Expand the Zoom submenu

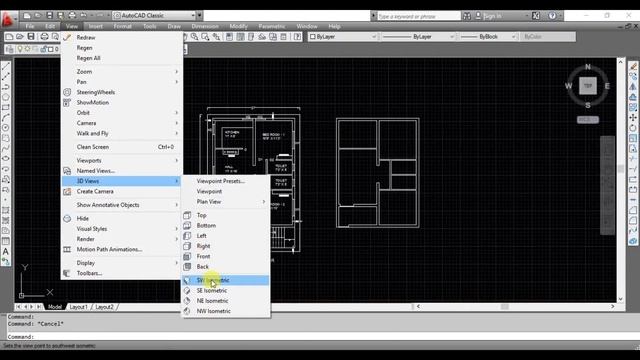click(x=122, y=71)
